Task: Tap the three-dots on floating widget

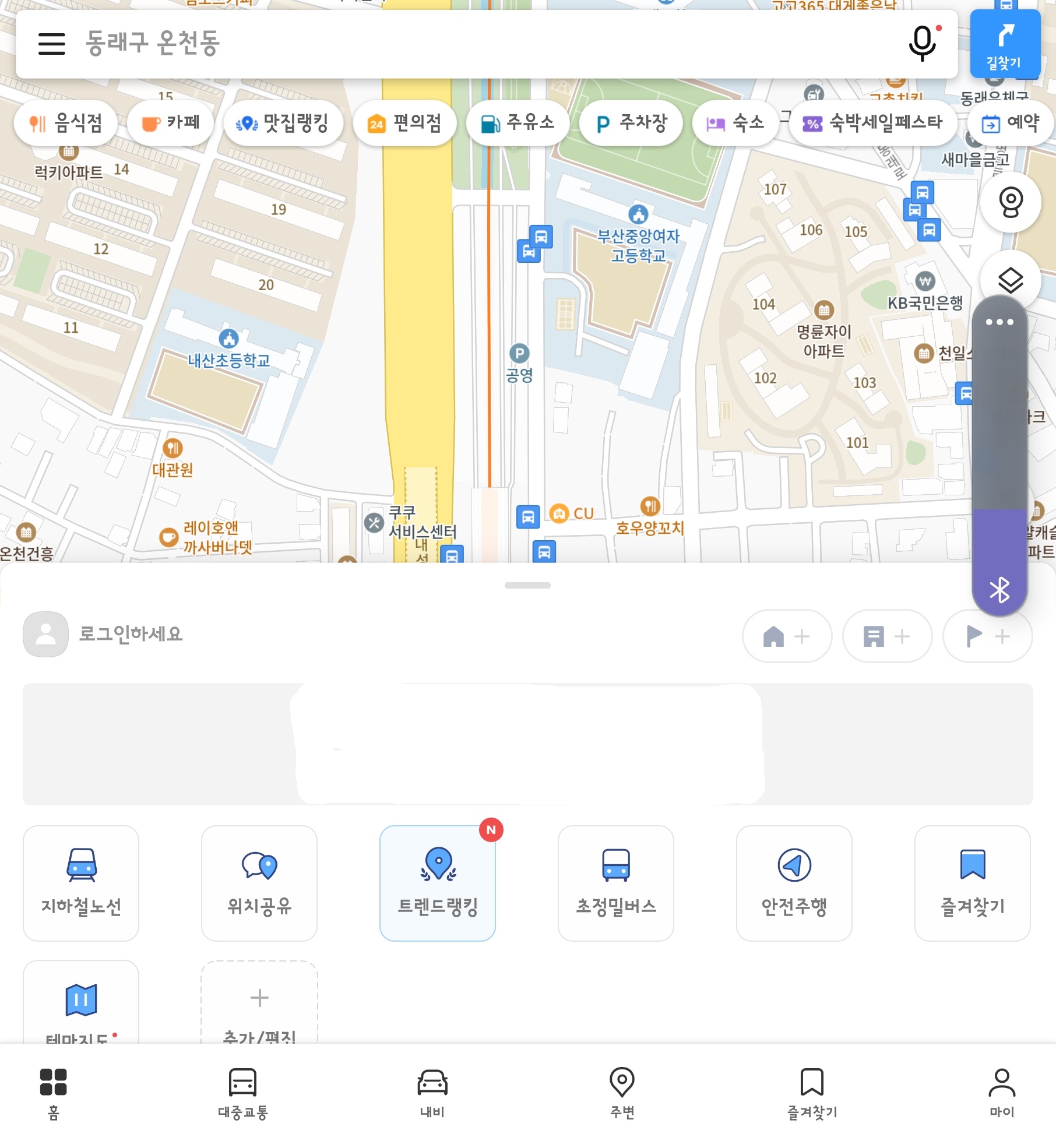Action: pos(999,322)
